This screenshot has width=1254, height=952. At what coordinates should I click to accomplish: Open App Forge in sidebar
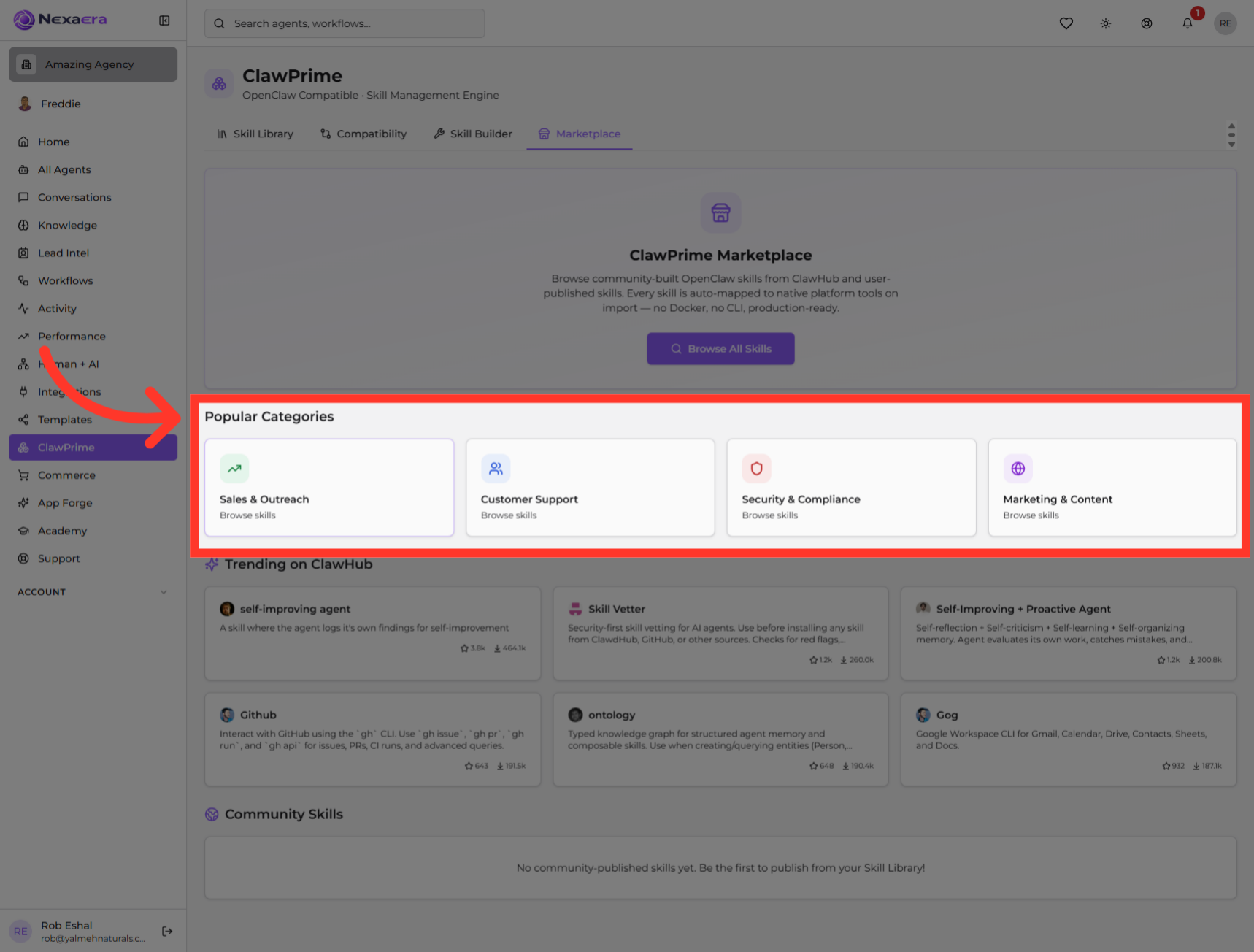coord(93,503)
